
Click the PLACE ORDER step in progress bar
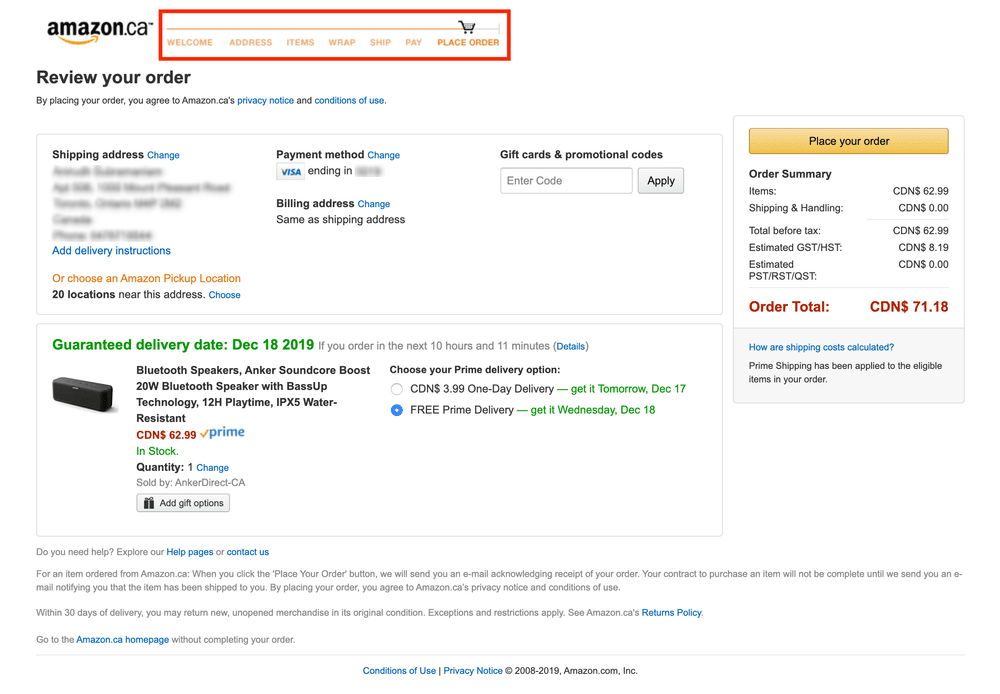pyautogui.click(x=468, y=43)
